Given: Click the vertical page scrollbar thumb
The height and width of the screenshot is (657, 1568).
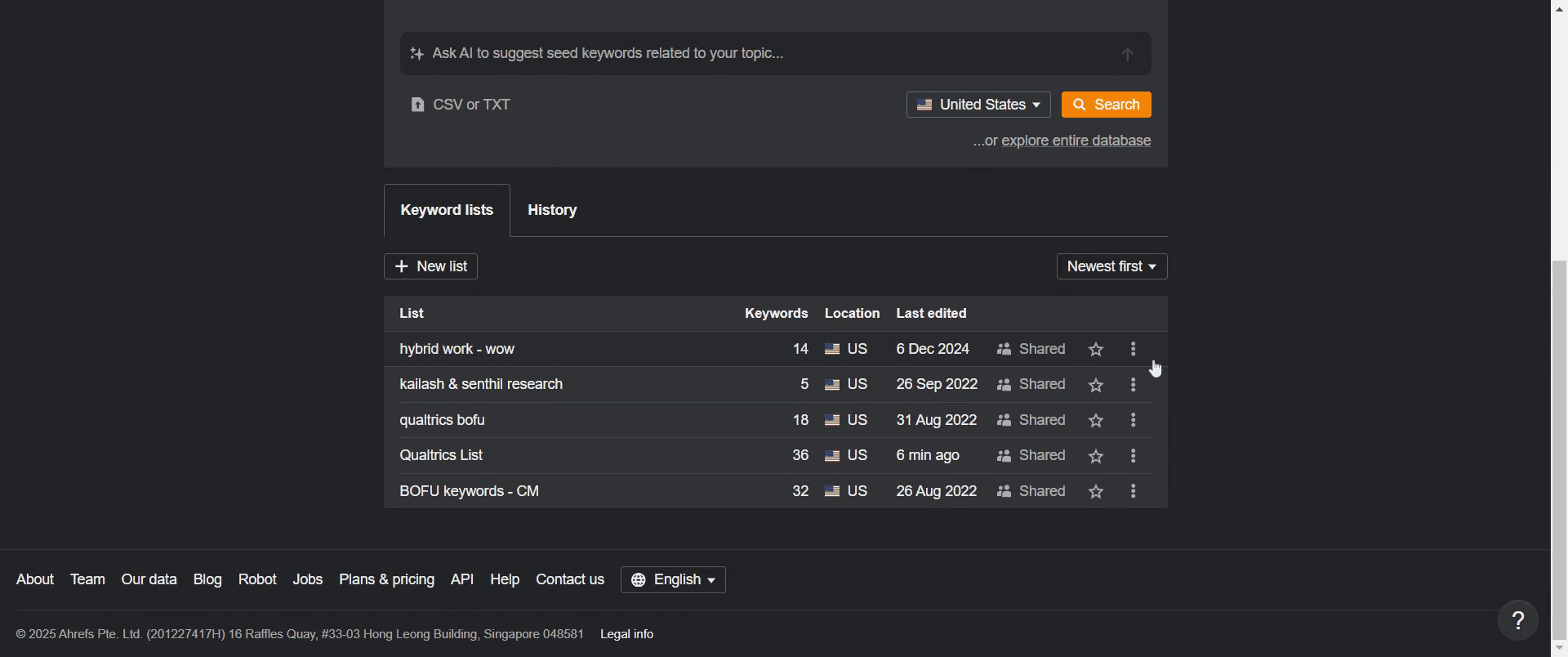Looking at the screenshot, I should [1559, 449].
